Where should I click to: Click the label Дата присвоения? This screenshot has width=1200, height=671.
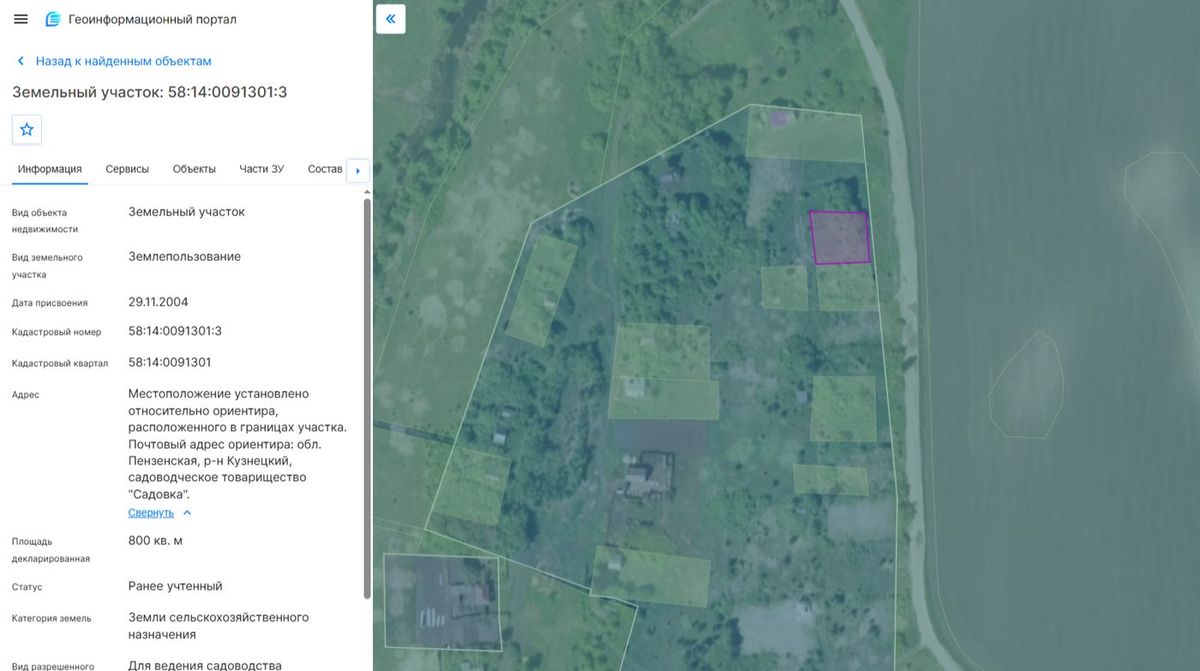point(50,303)
